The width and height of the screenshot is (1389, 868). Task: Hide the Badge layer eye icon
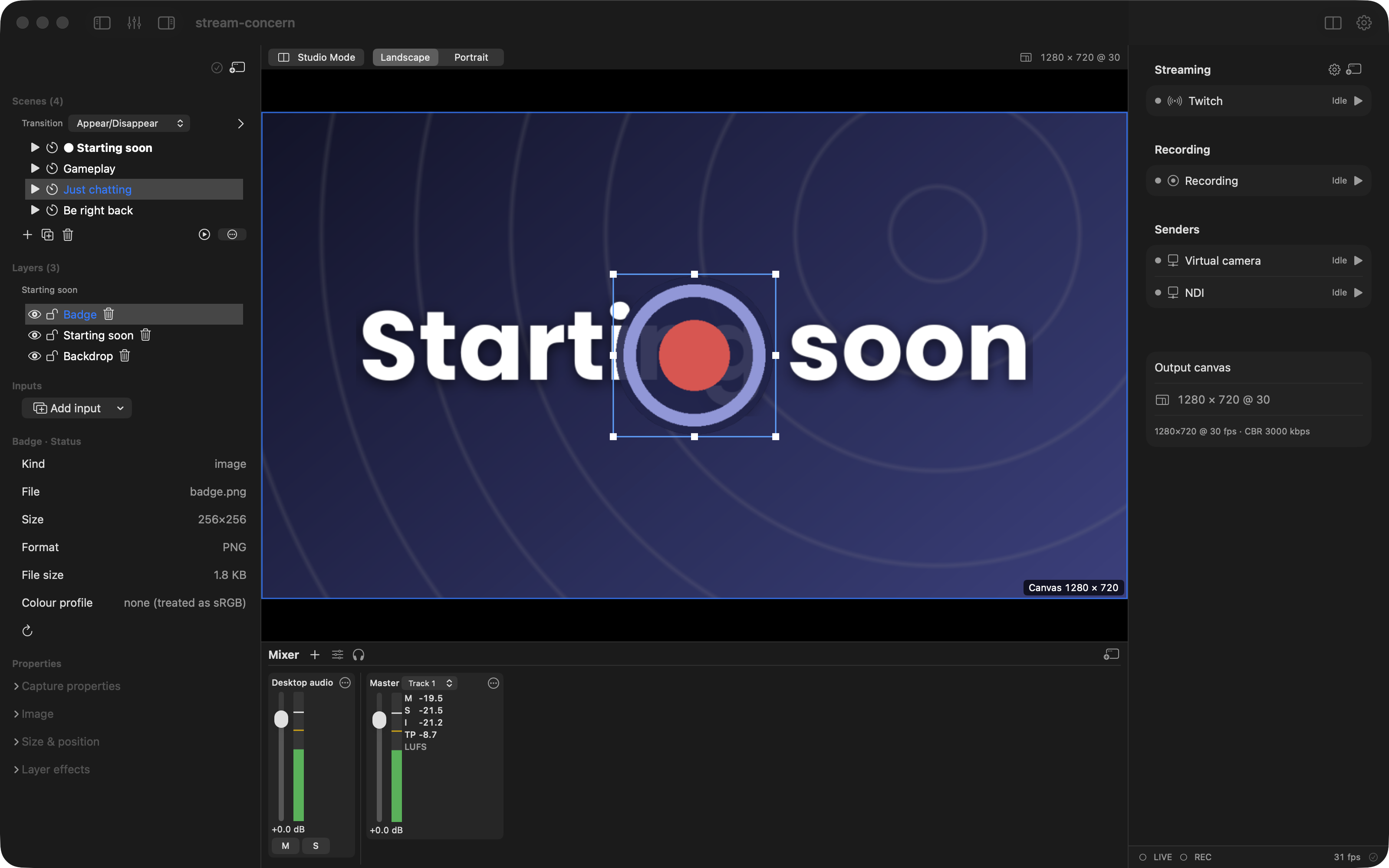[34, 315]
